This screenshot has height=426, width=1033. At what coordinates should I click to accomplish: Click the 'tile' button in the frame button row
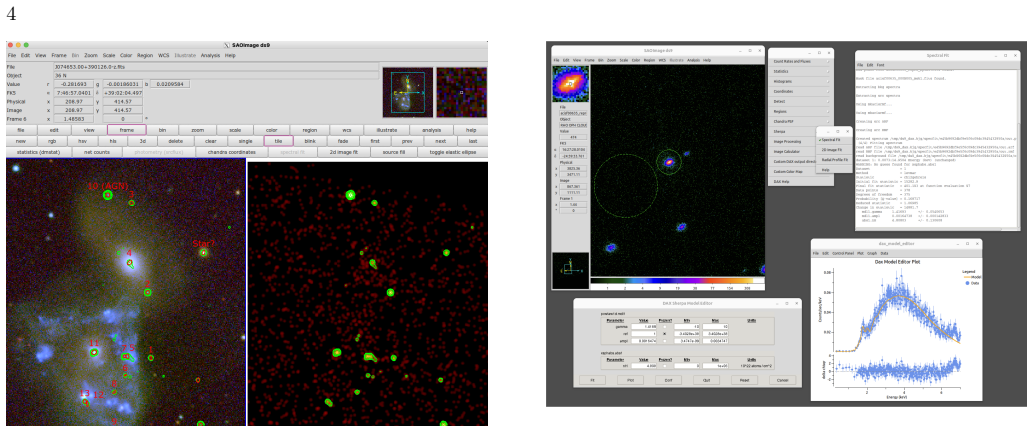[278, 141]
